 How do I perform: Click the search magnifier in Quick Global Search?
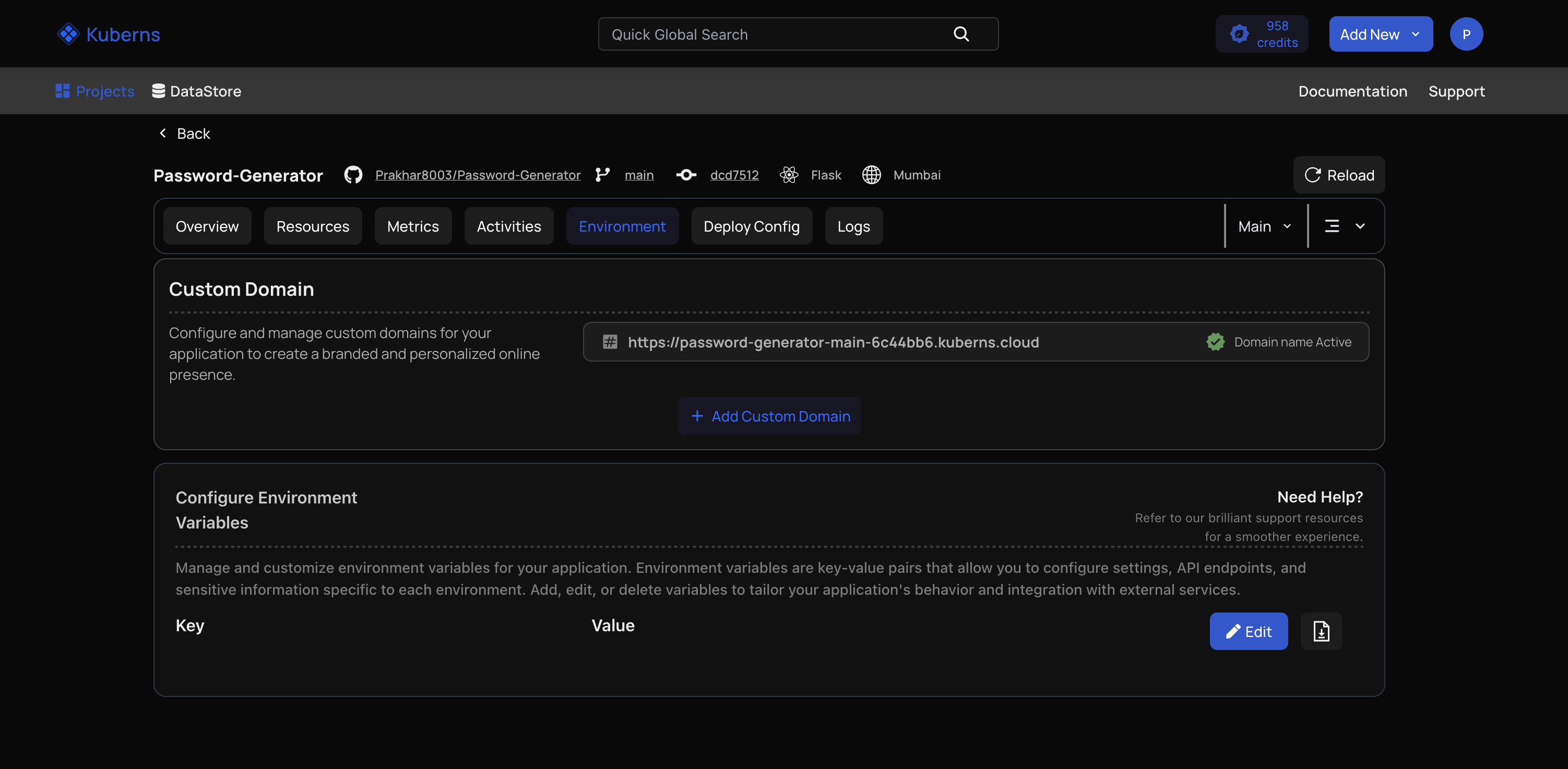pos(961,33)
